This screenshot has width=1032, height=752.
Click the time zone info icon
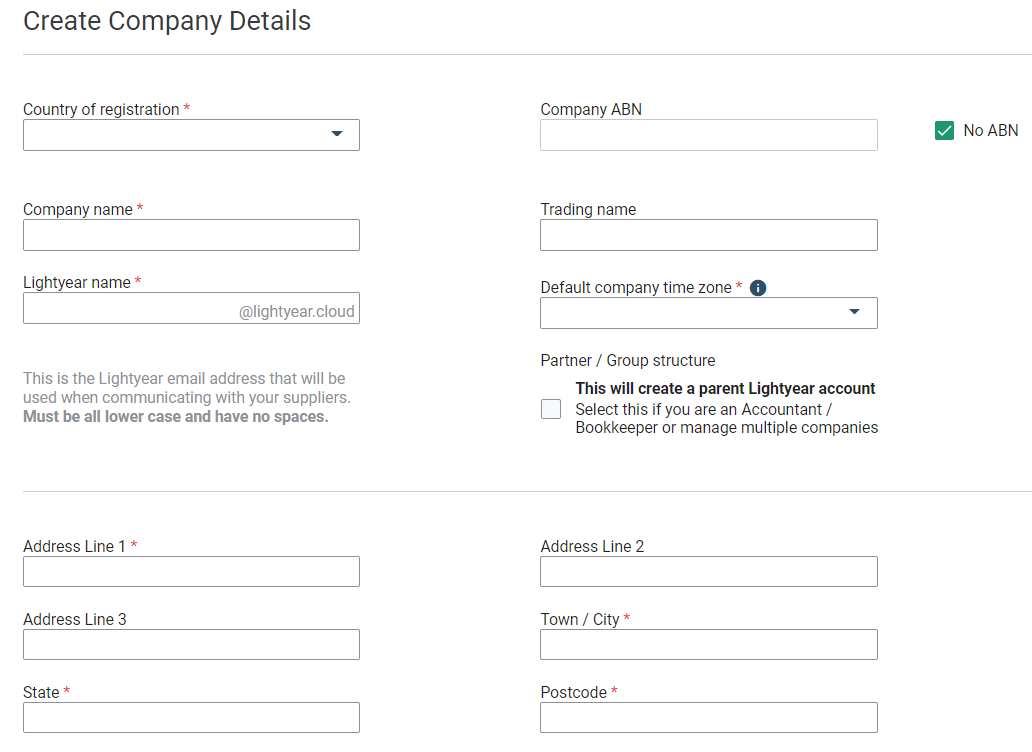pyautogui.click(x=758, y=288)
